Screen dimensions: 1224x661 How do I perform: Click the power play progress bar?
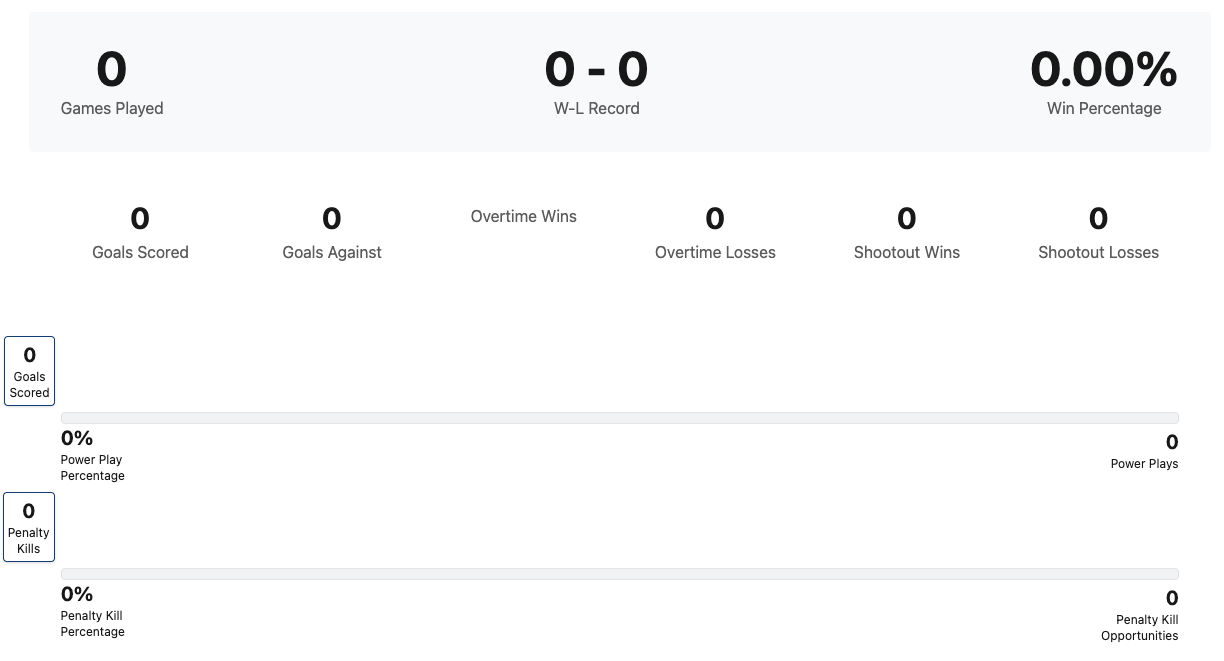pos(619,418)
